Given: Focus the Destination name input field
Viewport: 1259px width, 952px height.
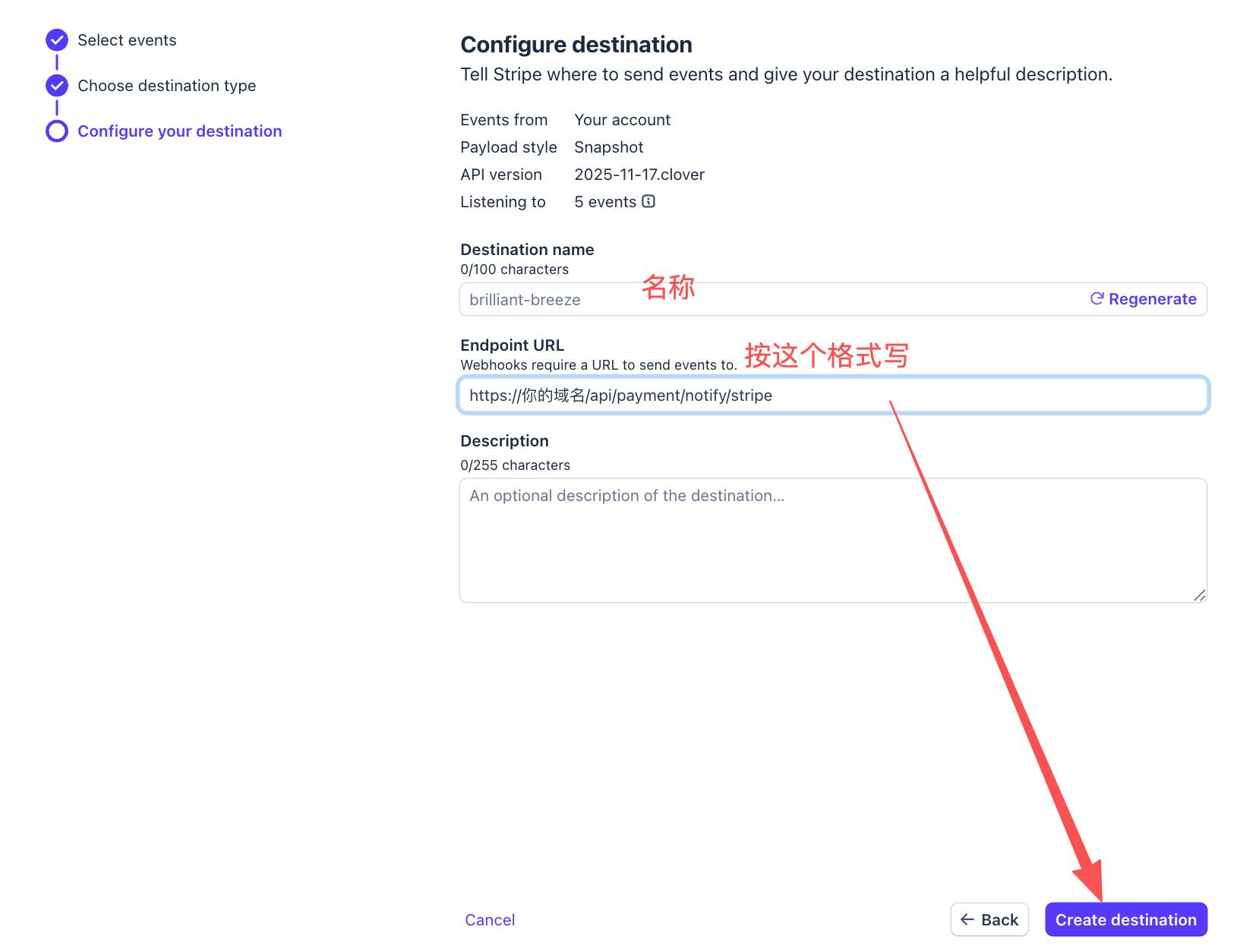Looking at the screenshot, I should tap(759, 300).
